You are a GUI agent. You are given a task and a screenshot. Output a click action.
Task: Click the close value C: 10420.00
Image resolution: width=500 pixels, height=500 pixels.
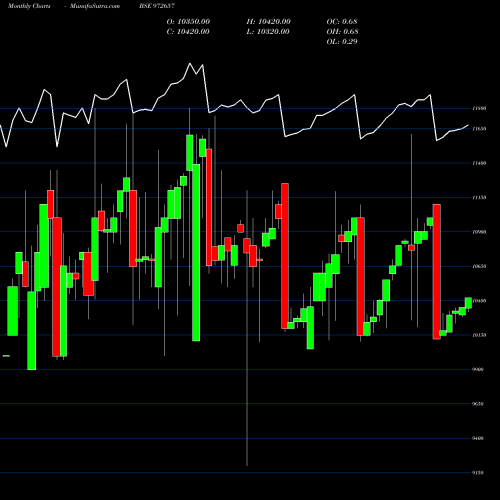click(188, 31)
